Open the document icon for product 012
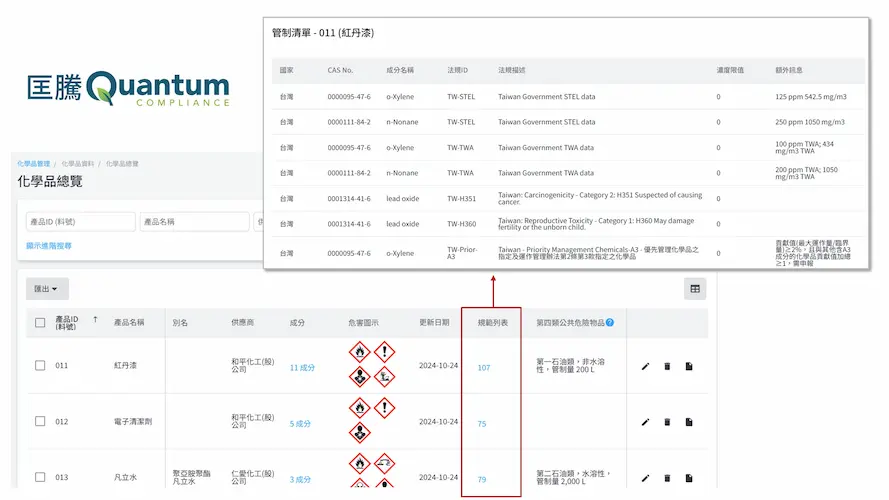Viewport: 889px width, 500px height. tap(689, 422)
